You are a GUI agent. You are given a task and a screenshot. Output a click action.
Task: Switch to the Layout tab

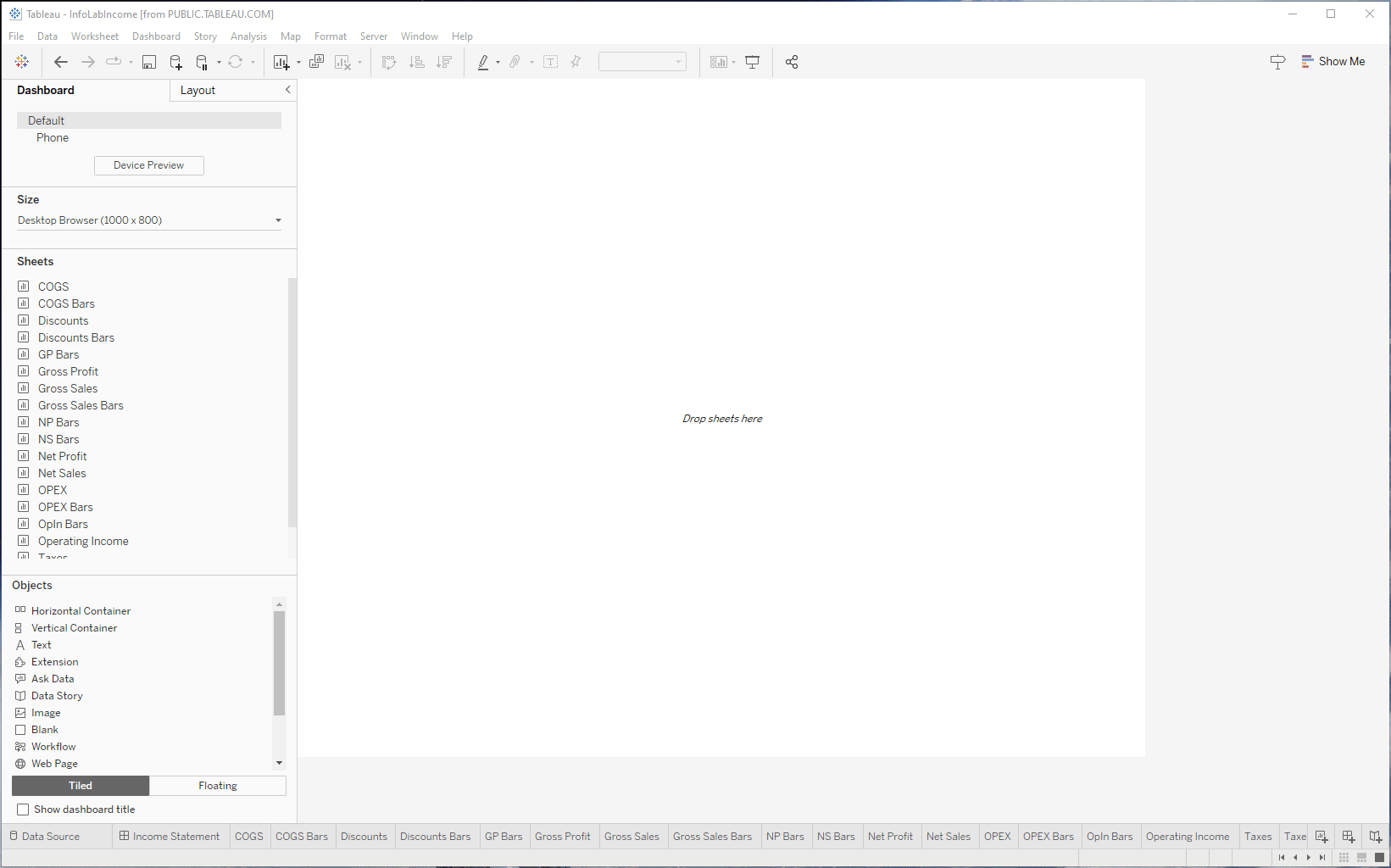[x=198, y=91]
